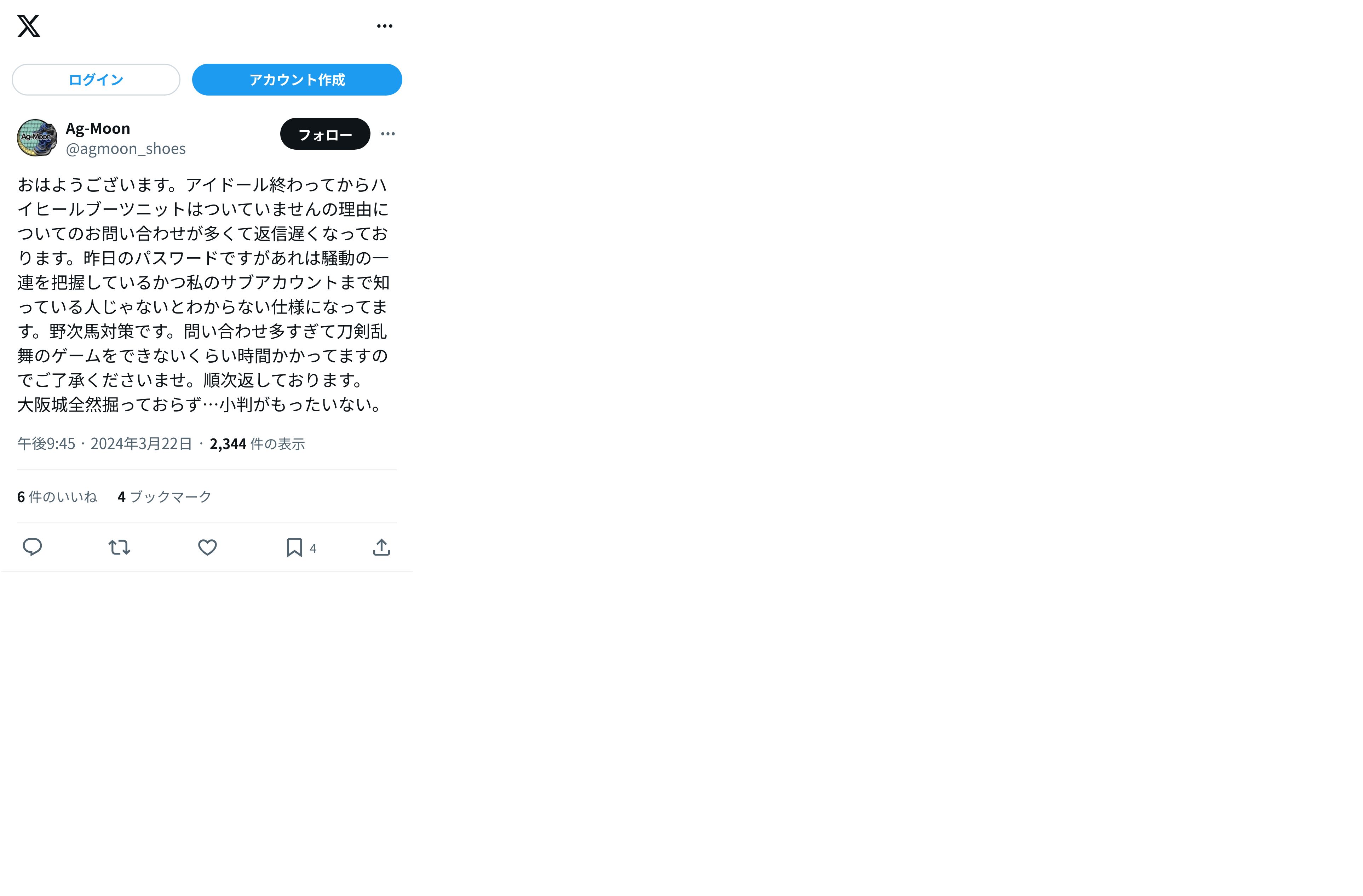Click the tweet body text
1363x896 pixels.
pyautogui.click(x=203, y=294)
